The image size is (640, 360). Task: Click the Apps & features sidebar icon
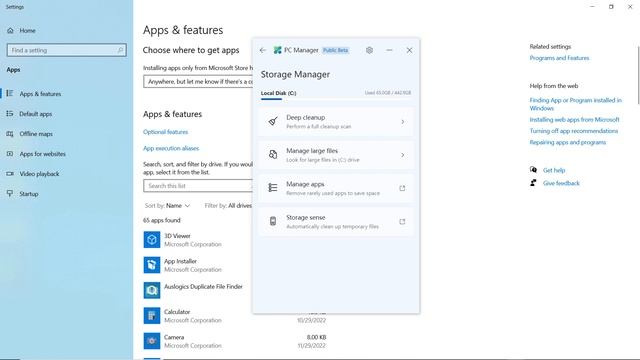click(10, 93)
